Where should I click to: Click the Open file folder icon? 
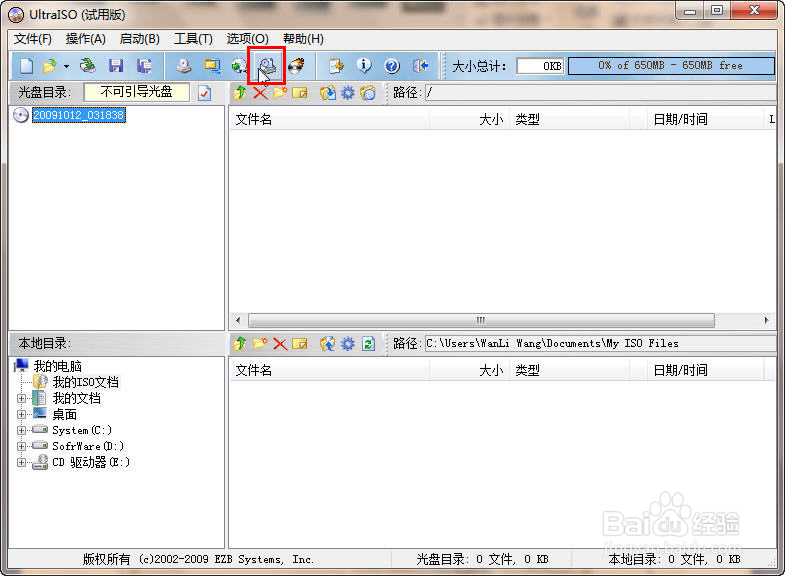coord(50,66)
